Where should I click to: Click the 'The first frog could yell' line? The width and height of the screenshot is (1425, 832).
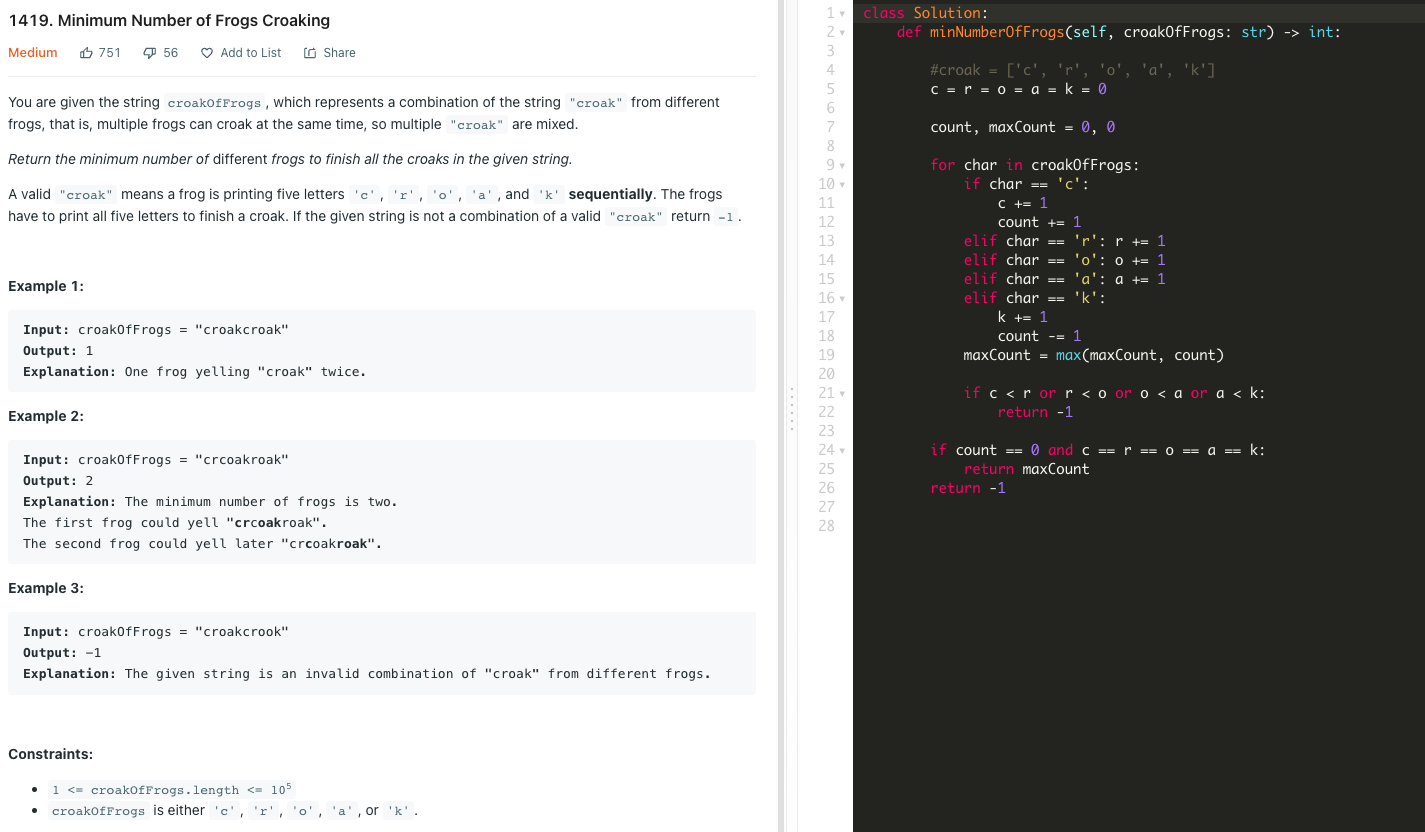175,523
